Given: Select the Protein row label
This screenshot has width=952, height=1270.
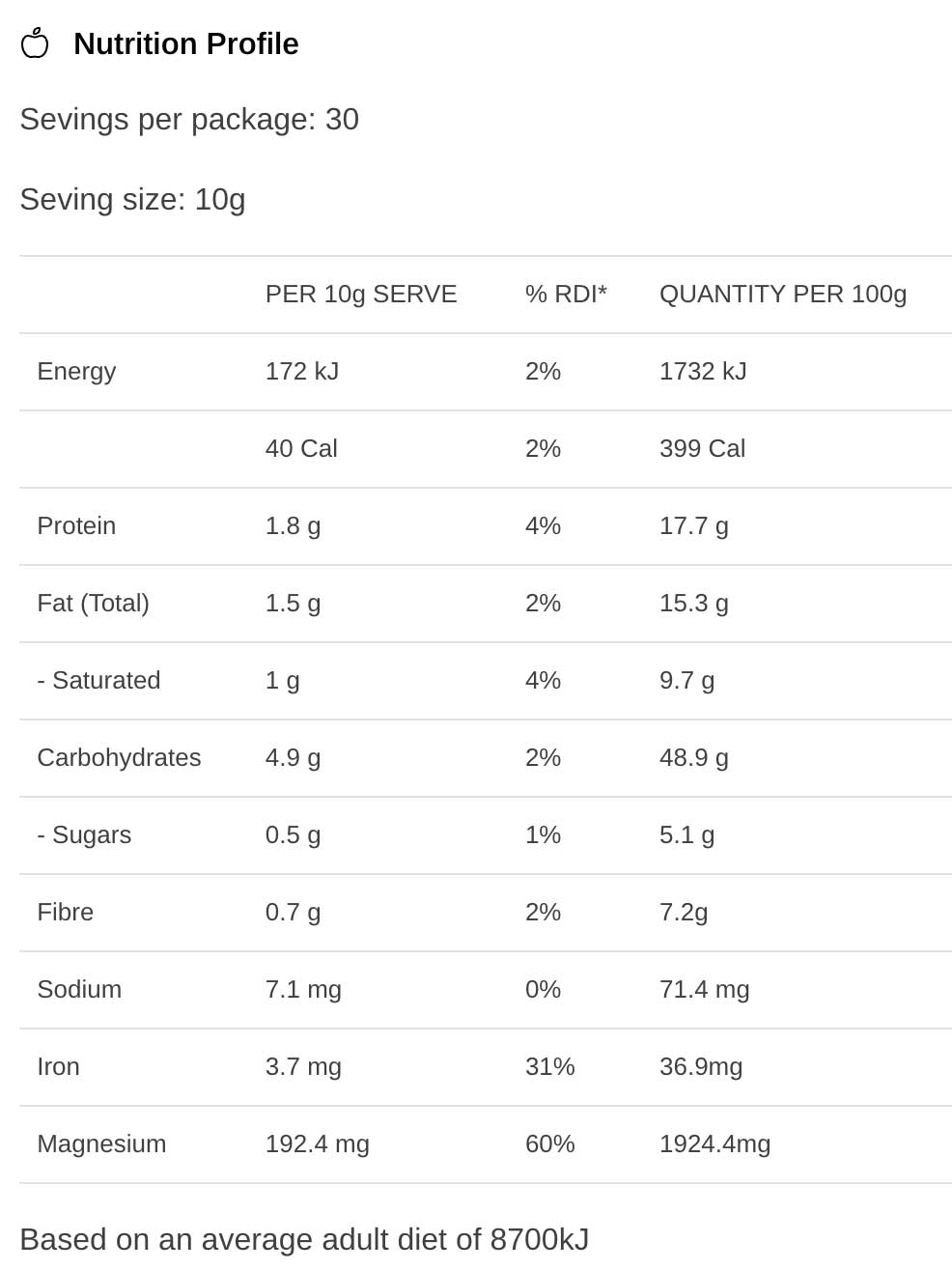Looking at the screenshot, I should pyautogui.click(x=76, y=525).
